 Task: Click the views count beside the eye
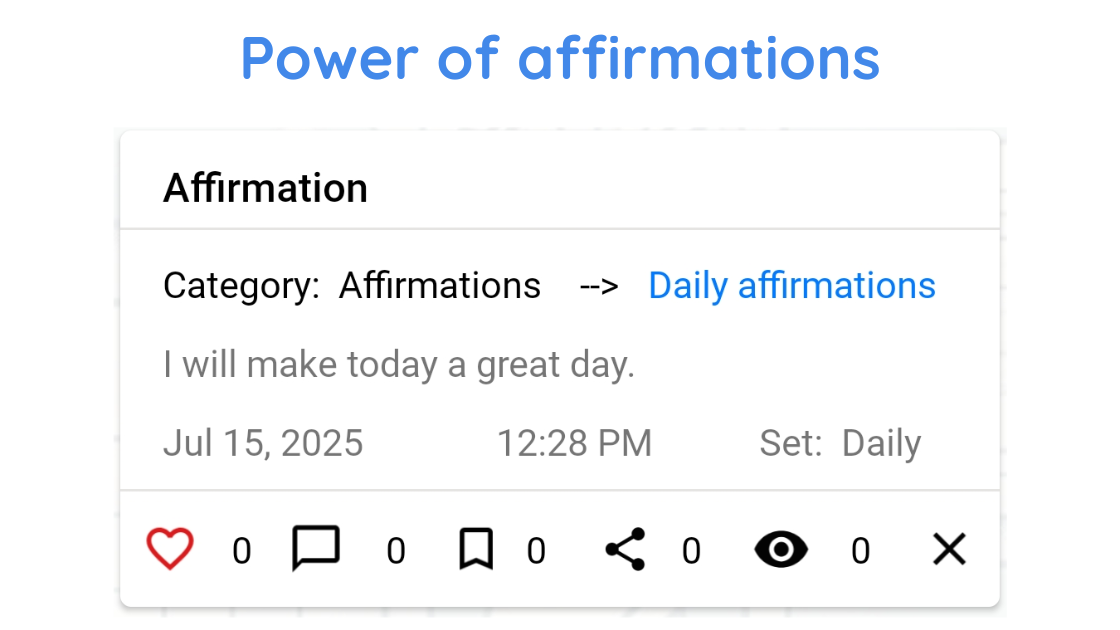[860, 551]
